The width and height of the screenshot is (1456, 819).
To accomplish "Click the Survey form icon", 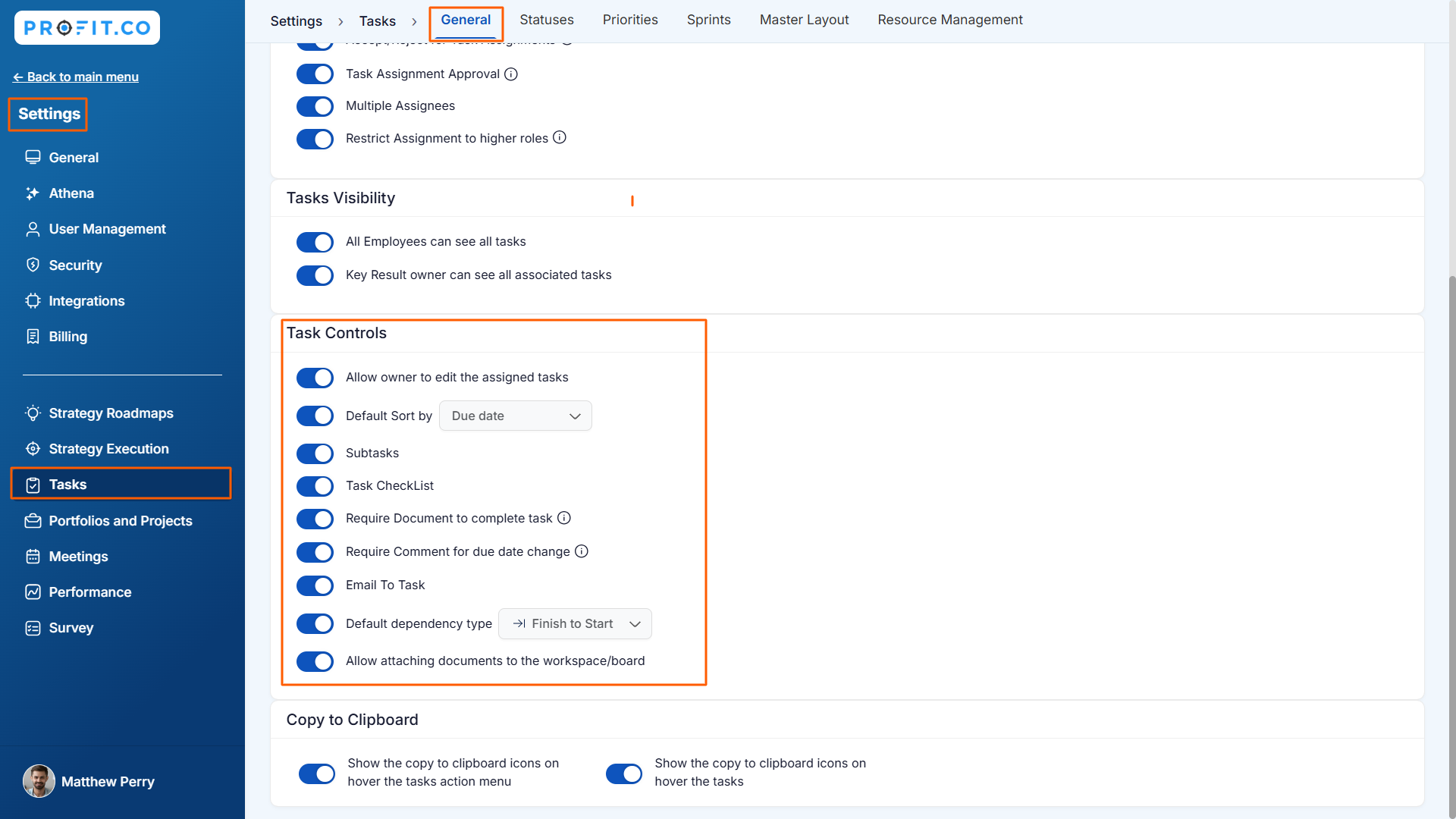I will 33,628.
